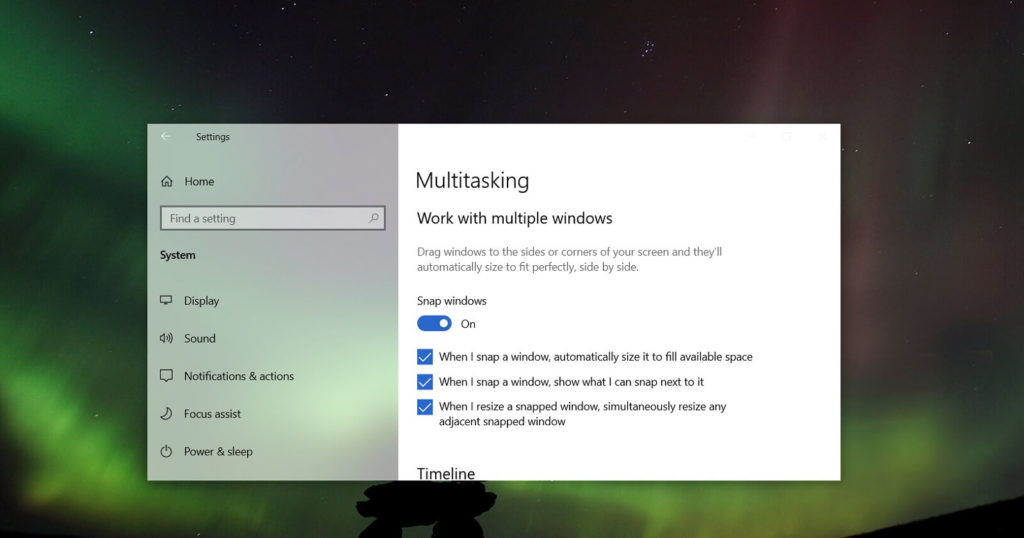The image size is (1024, 538).
Task: Uncheck simultaneously resize adjacent snapped window
Action: pos(425,407)
